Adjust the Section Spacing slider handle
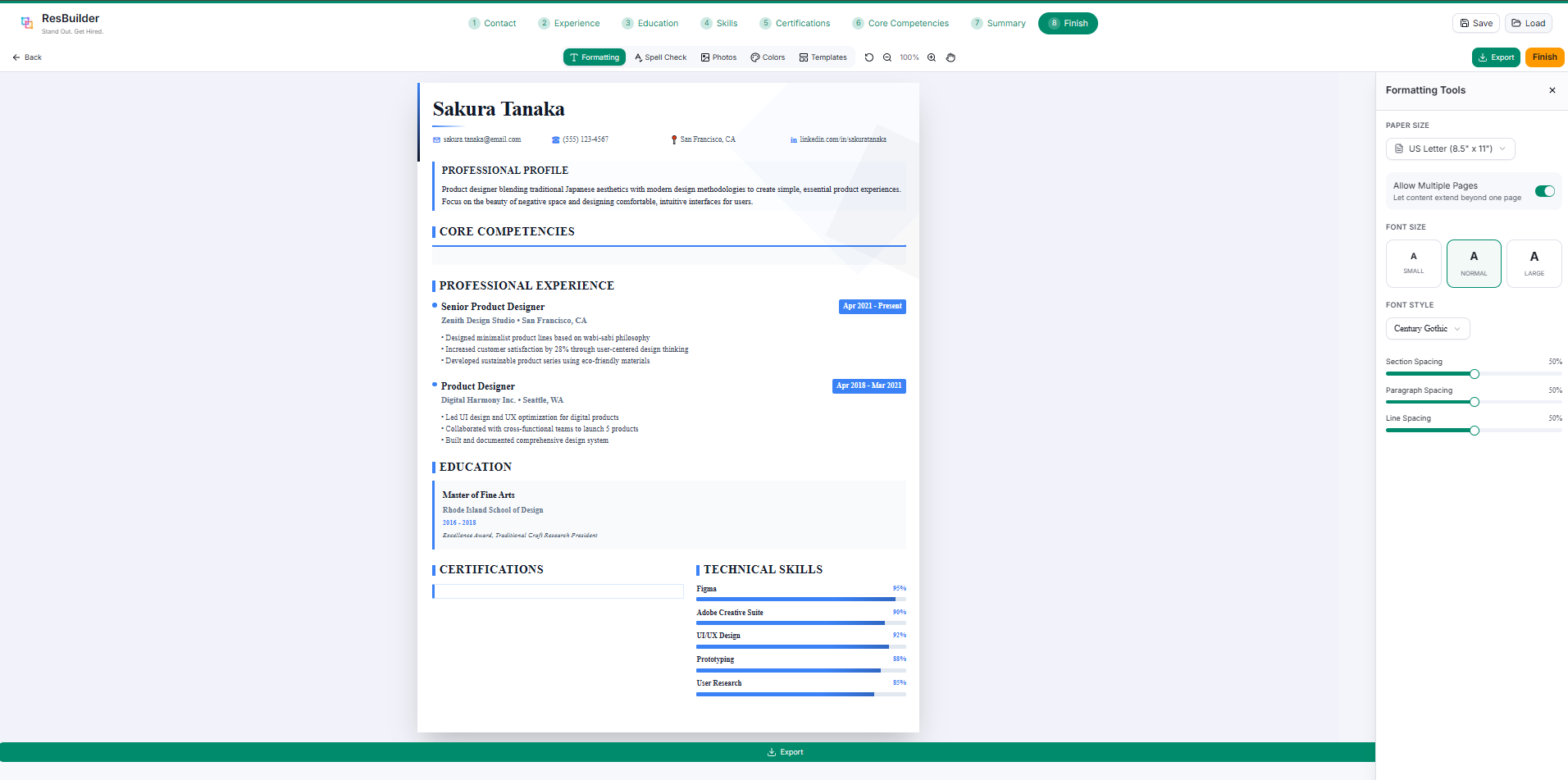1568x780 pixels. [1475, 374]
